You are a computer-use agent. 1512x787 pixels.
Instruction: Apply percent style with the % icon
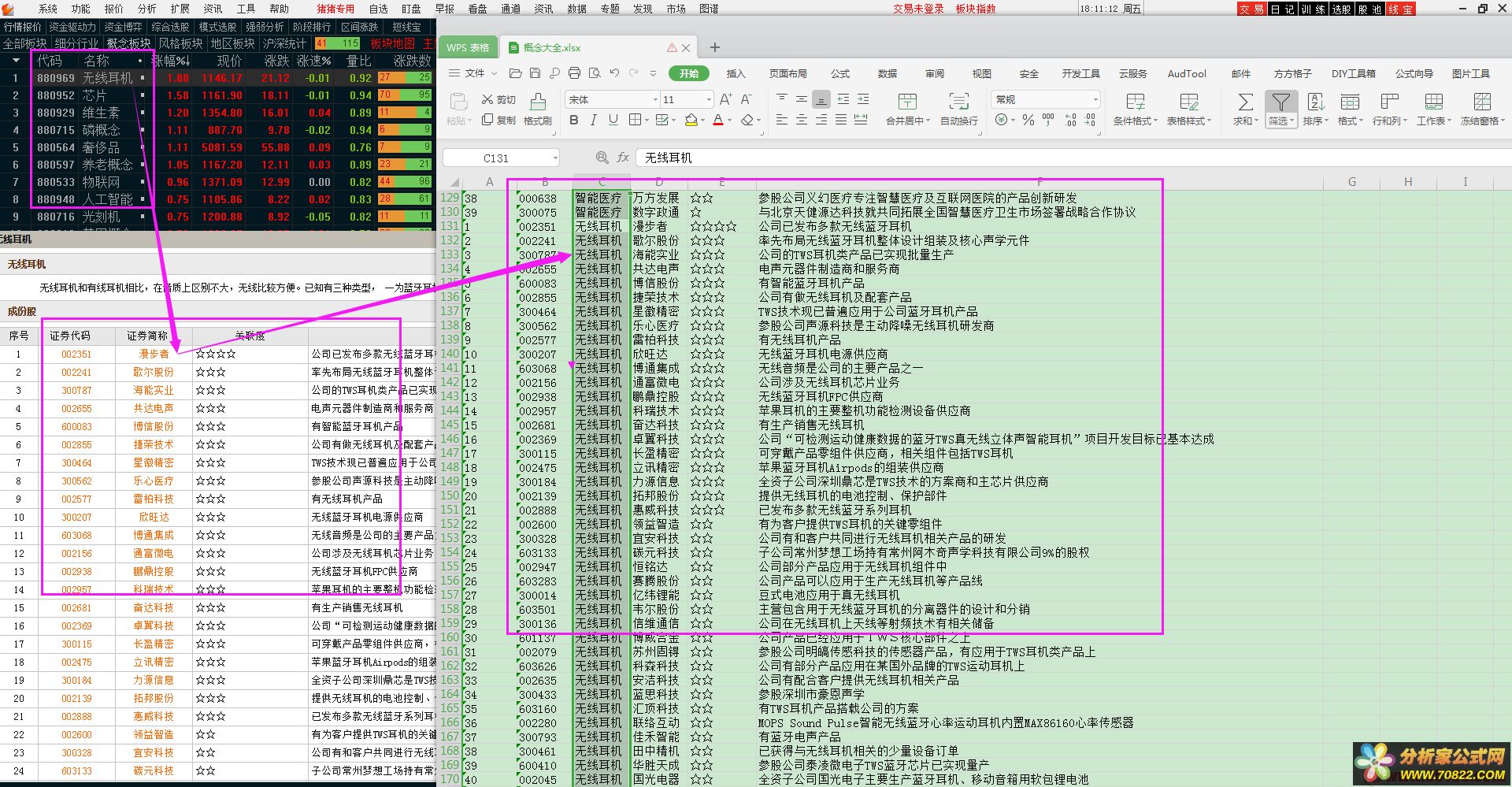tap(1028, 120)
